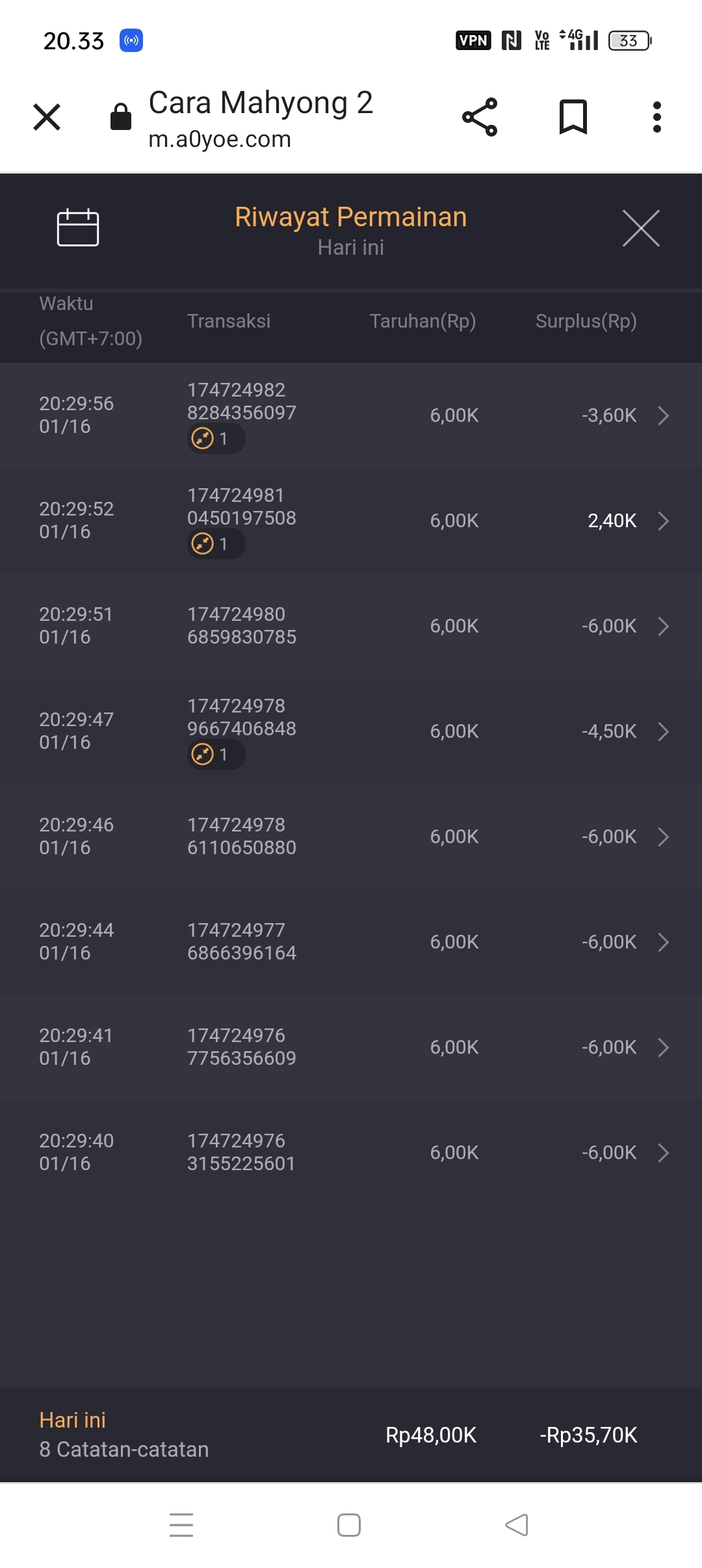Viewport: 702px width, 1568px height.
Task: Open the 20:29:40 transaction row
Action: (351, 1153)
